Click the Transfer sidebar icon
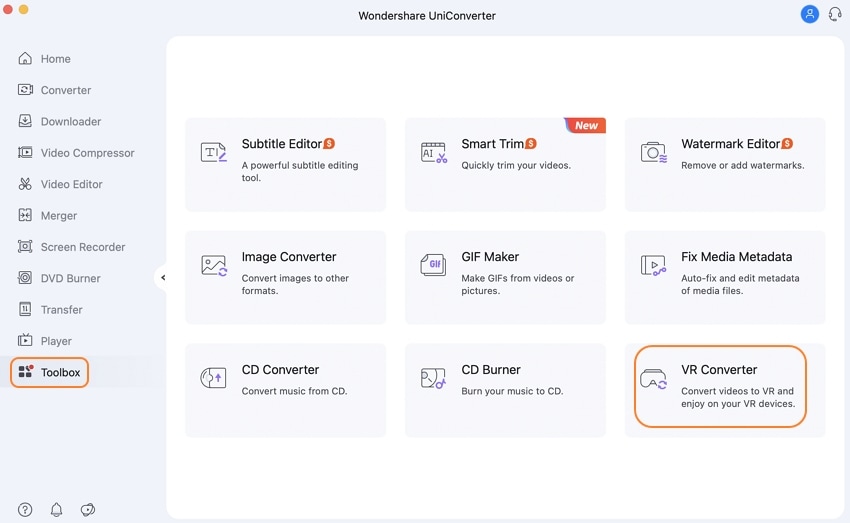Screen dimensions: 850x523 [x=25, y=309]
